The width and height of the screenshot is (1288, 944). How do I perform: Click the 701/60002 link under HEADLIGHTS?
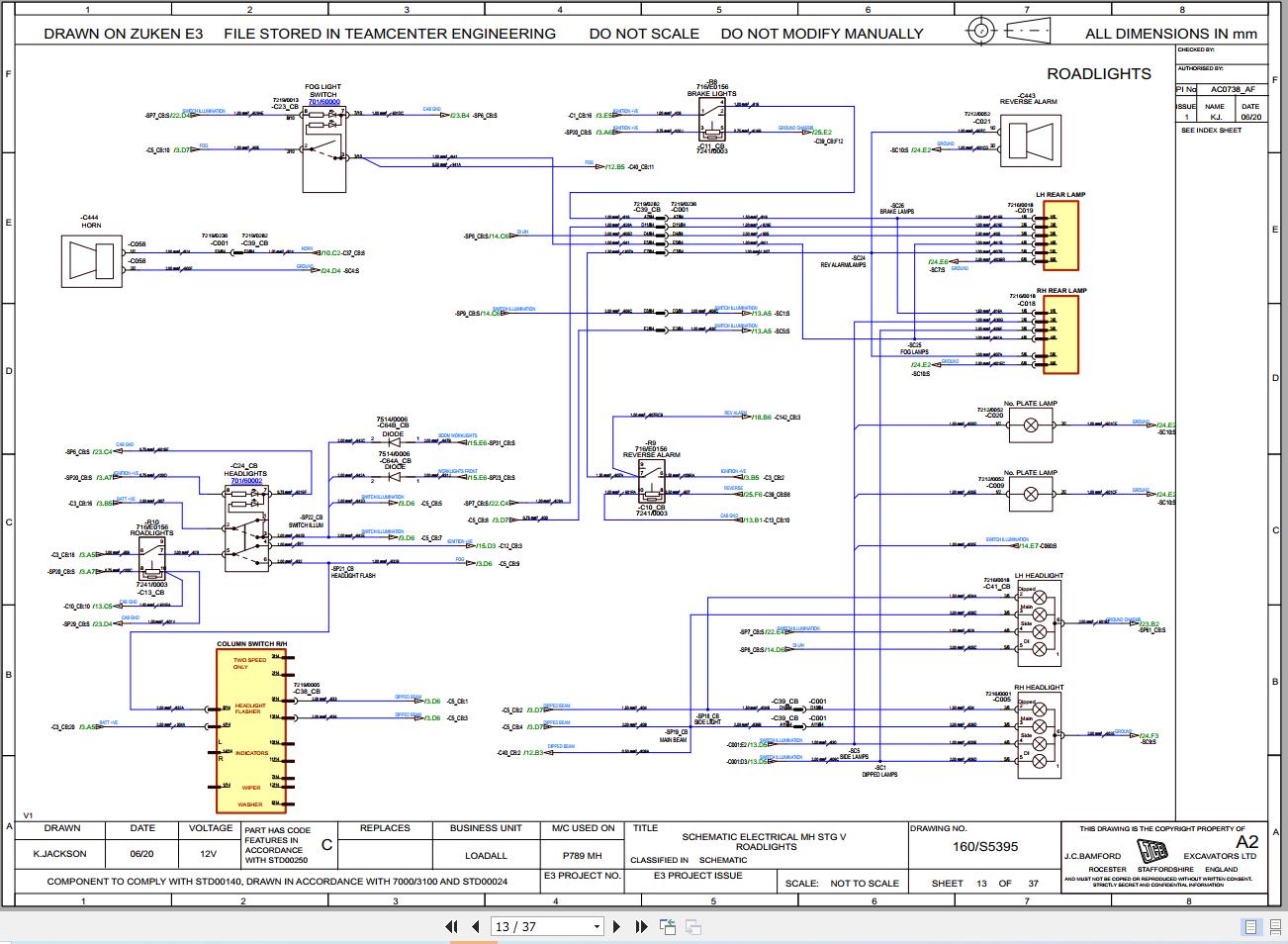coord(245,481)
